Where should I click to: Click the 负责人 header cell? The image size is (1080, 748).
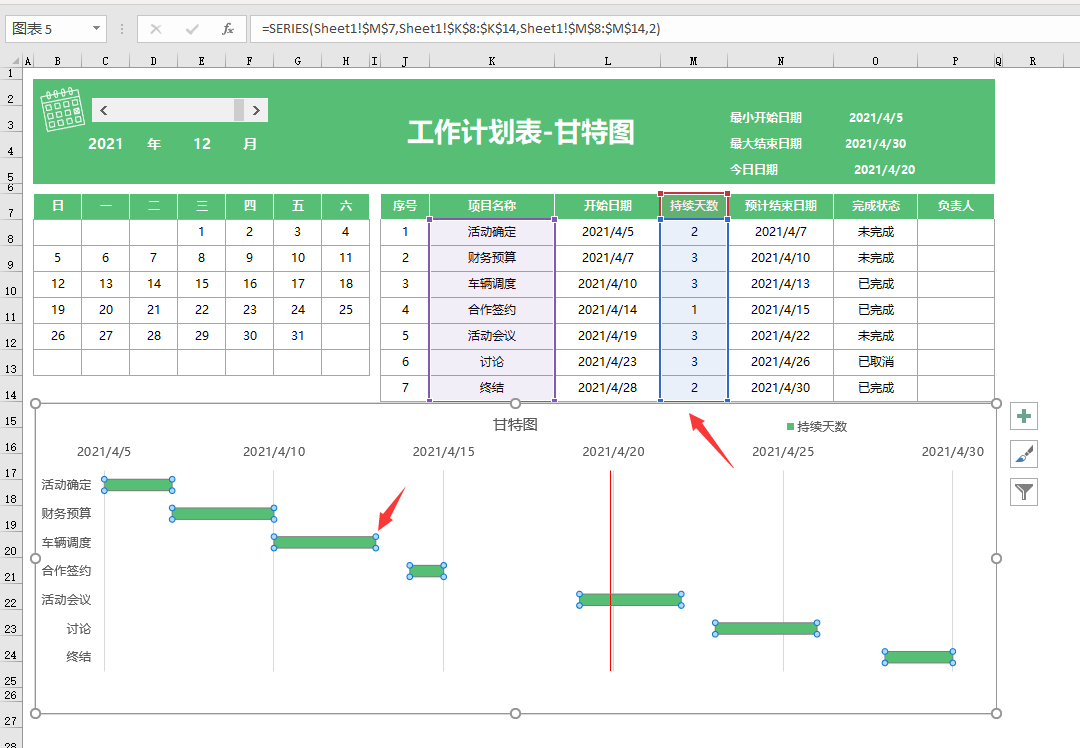(956, 206)
